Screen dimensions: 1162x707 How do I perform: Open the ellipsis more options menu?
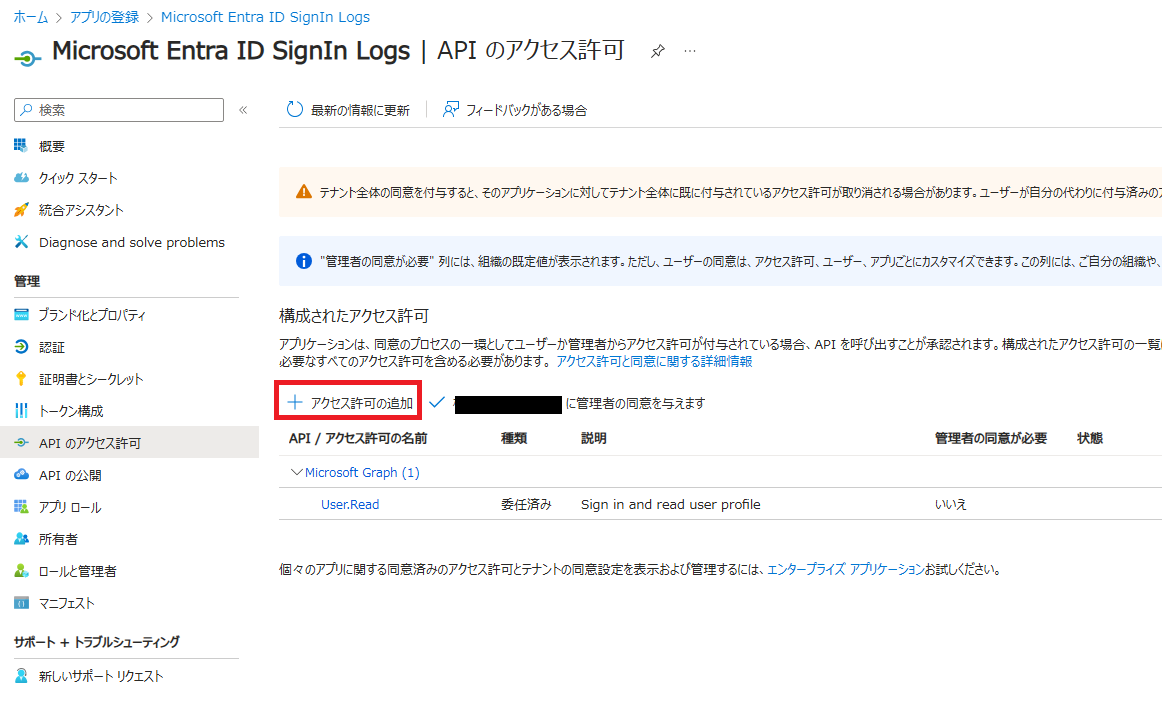(x=690, y=51)
